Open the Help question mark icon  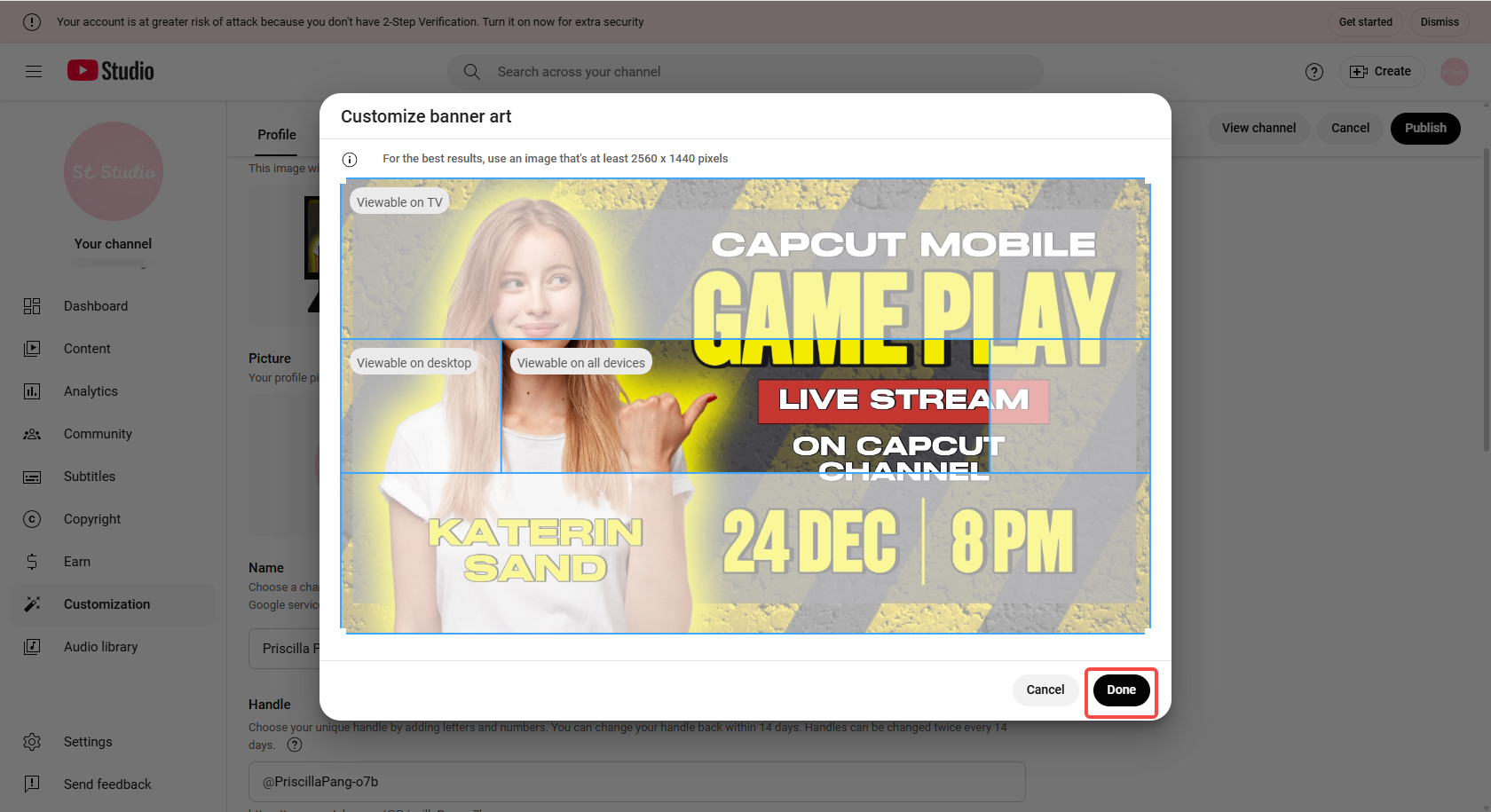pos(1314,72)
